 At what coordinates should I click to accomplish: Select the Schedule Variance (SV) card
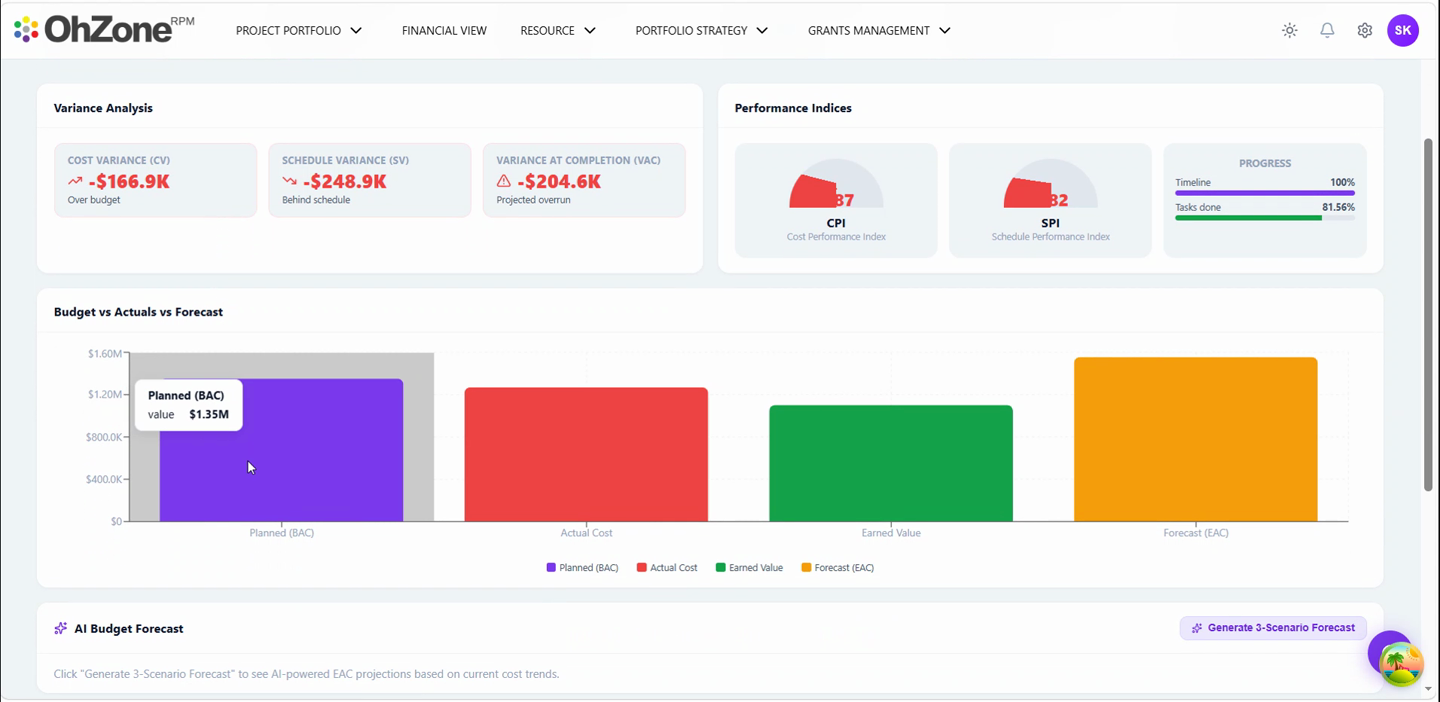[x=370, y=180]
